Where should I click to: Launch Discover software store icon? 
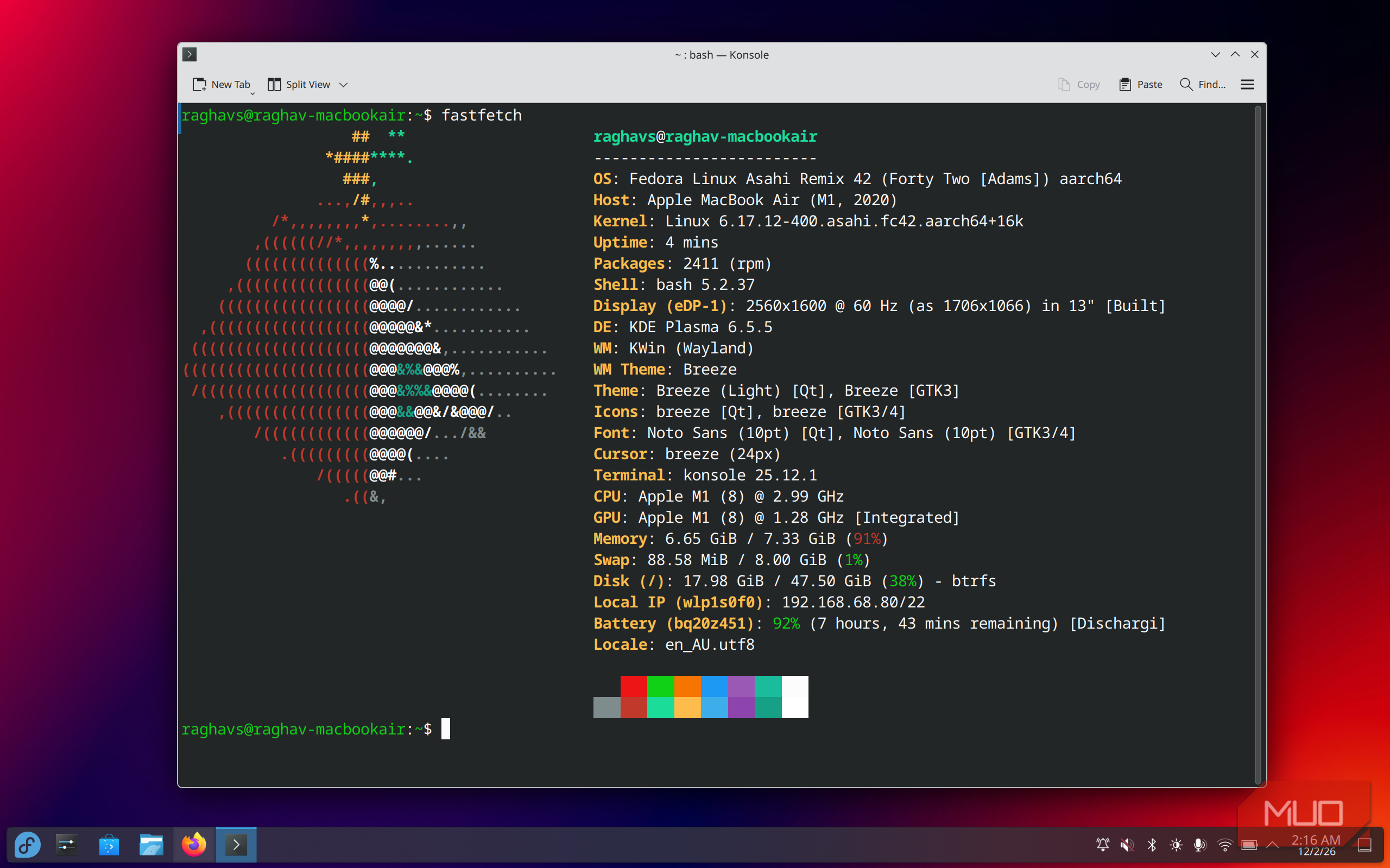point(109,845)
